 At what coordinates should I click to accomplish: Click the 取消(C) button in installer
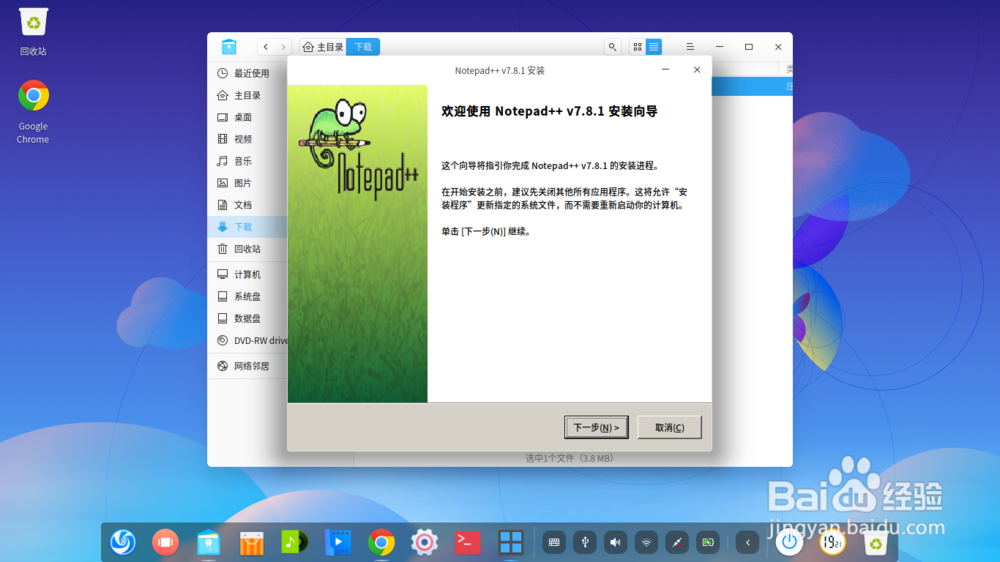pyautogui.click(x=669, y=427)
